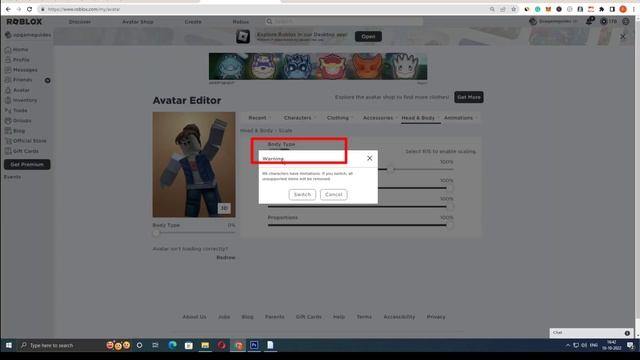Open the About Us footer link
This screenshot has height=360, width=640.
coord(194,317)
